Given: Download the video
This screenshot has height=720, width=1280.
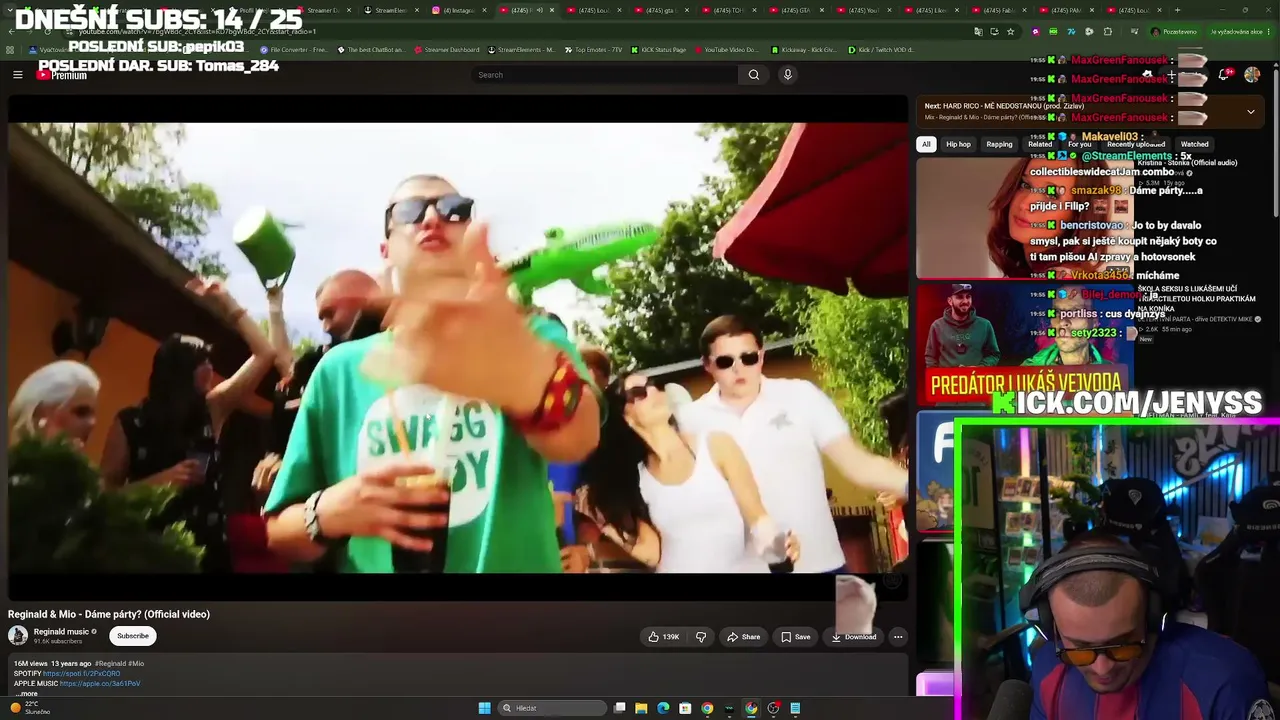Looking at the screenshot, I should pyautogui.click(x=854, y=637).
